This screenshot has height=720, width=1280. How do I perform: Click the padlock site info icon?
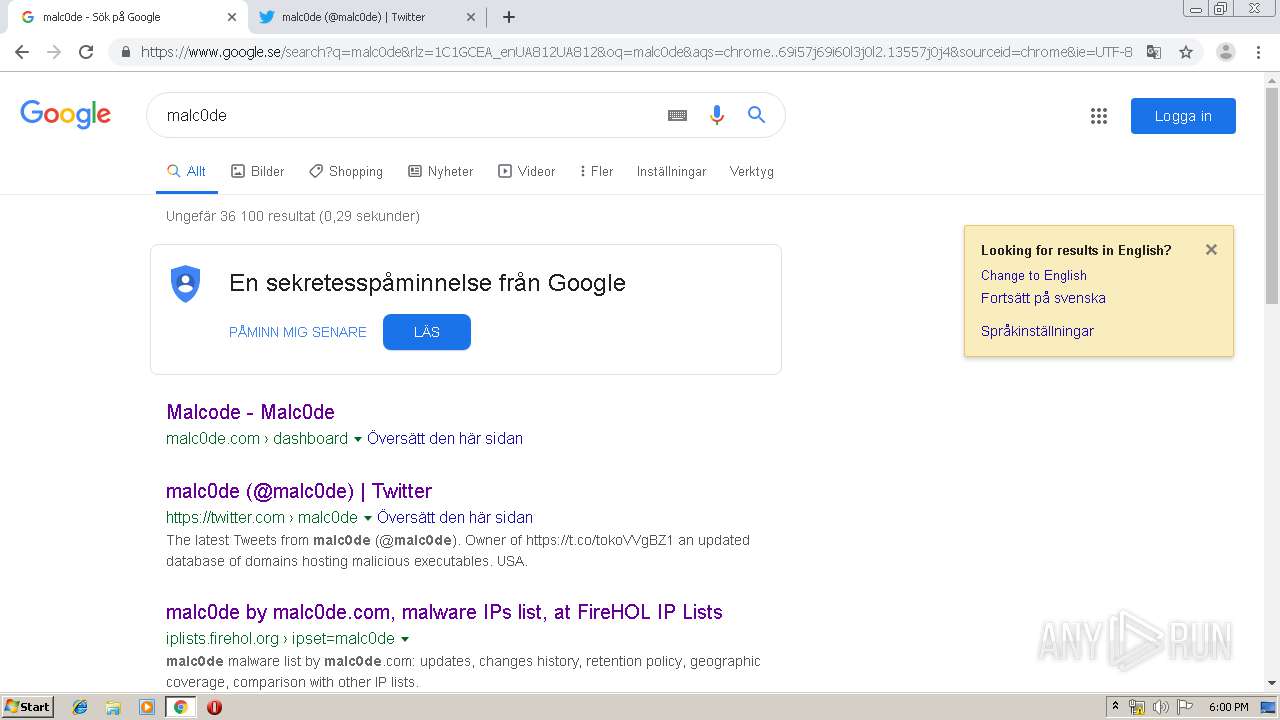[x=126, y=52]
